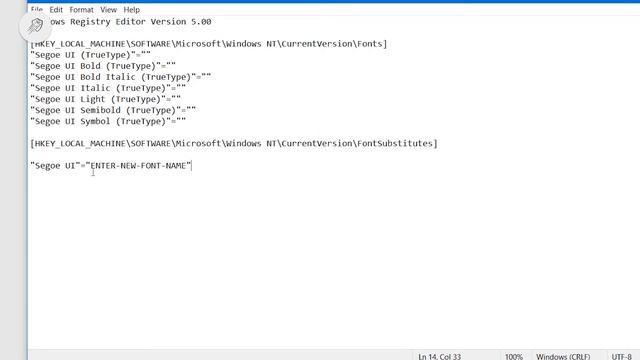Image resolution: width=640 pixels, height=360 pixels.
Task: Click the UTF-8 encoding indicator
Action: 621,356
